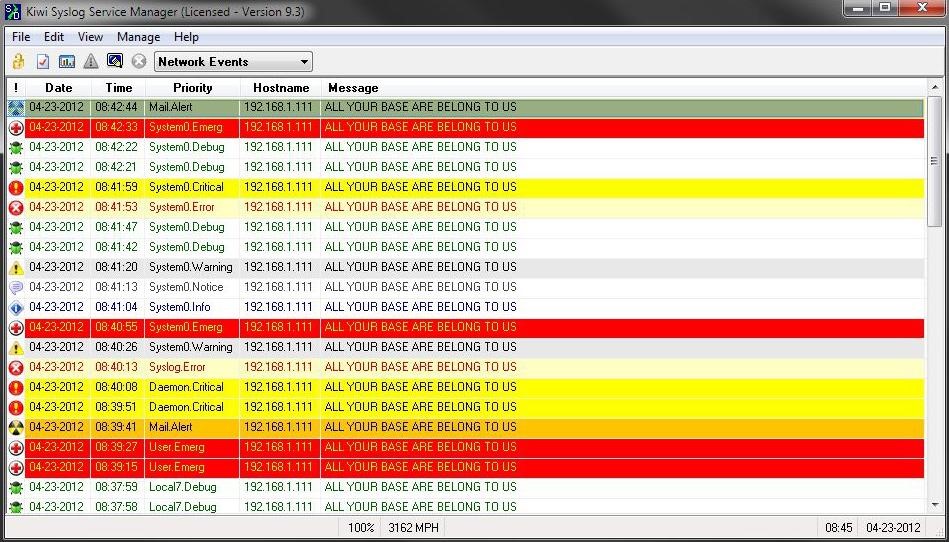Click the Hostname column header

pyautogui.click(x=281, y=88)
